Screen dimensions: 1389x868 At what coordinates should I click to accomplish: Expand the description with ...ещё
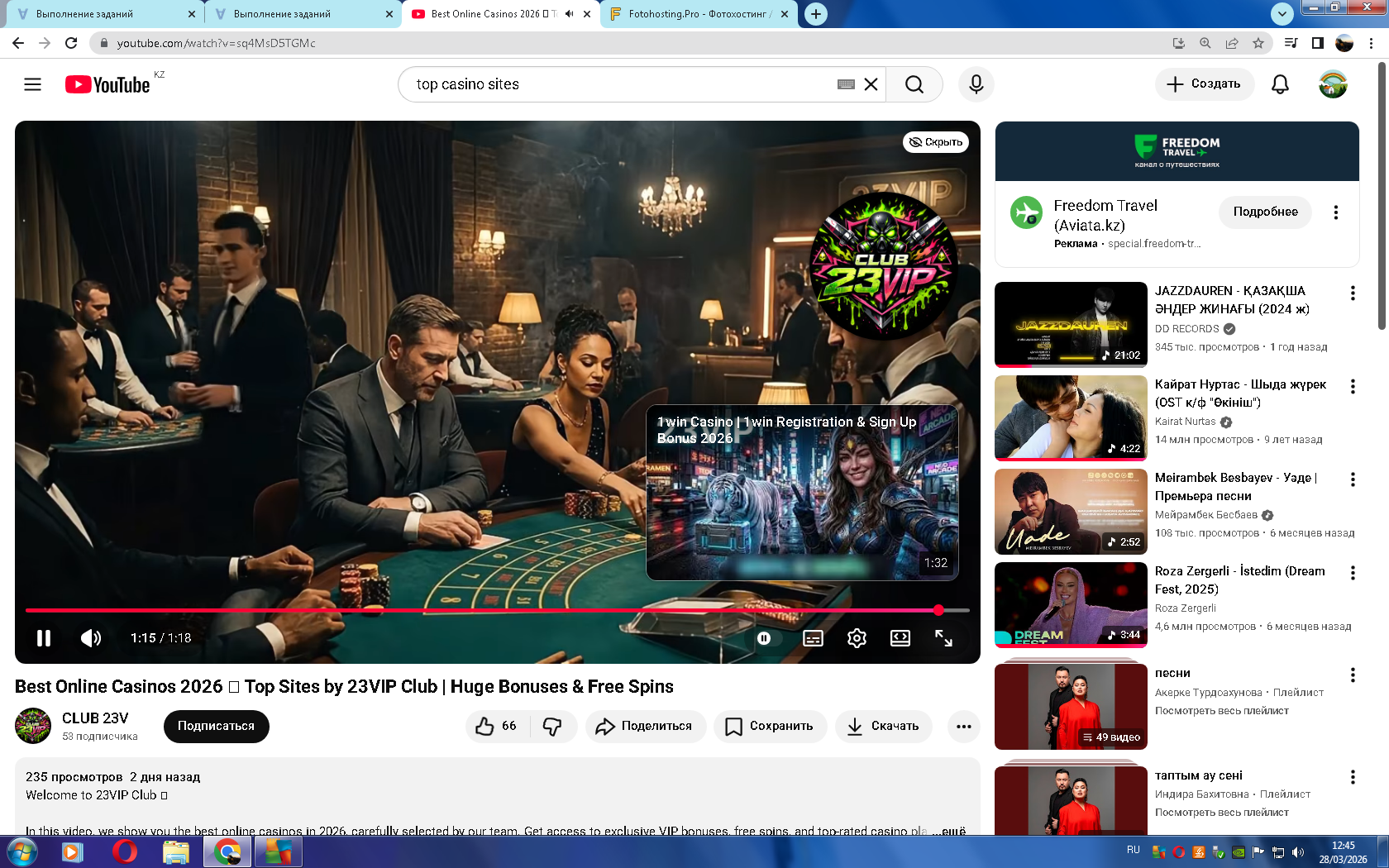(x=948, y=830)
